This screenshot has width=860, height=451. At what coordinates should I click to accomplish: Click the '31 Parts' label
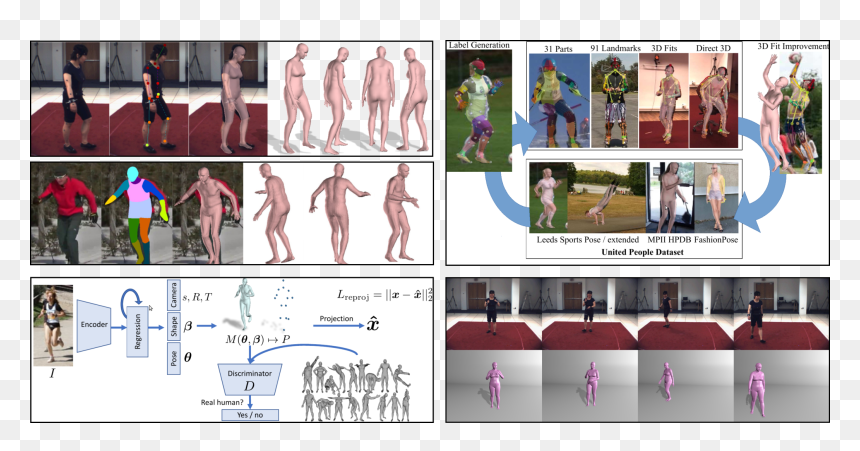(558, 49)
